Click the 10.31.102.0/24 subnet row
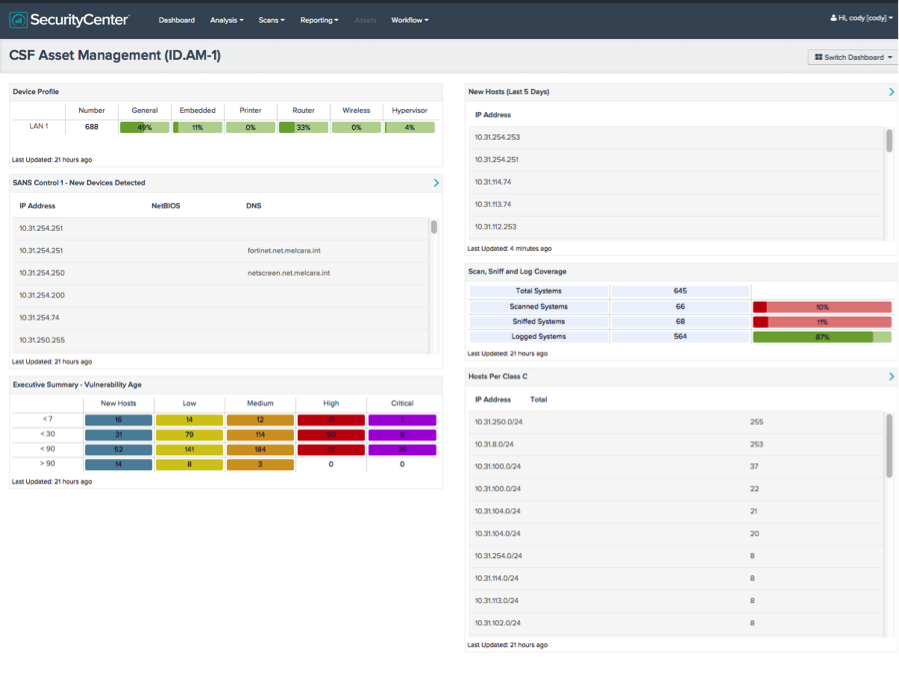 [x=677, y=623]
